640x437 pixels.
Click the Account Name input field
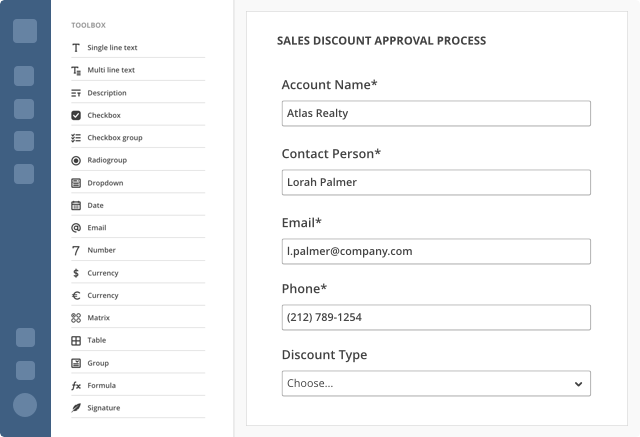436,113
